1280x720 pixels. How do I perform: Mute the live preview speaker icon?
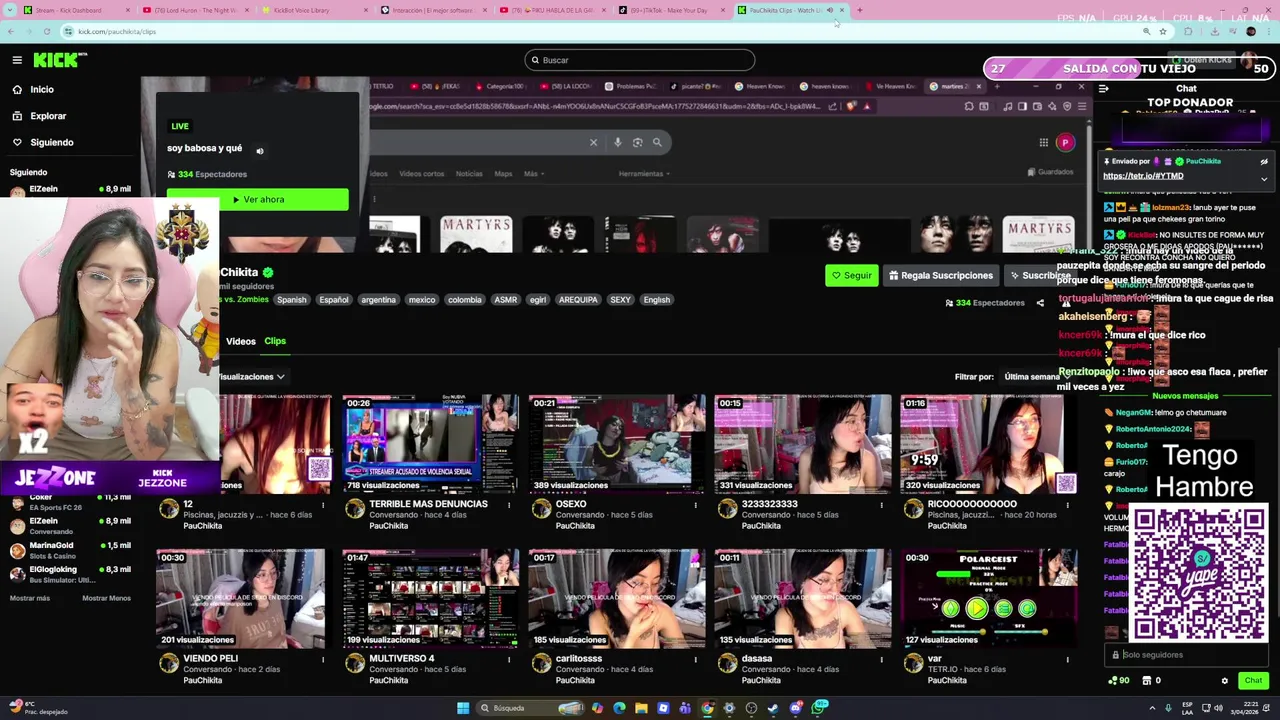click(260, 151)
